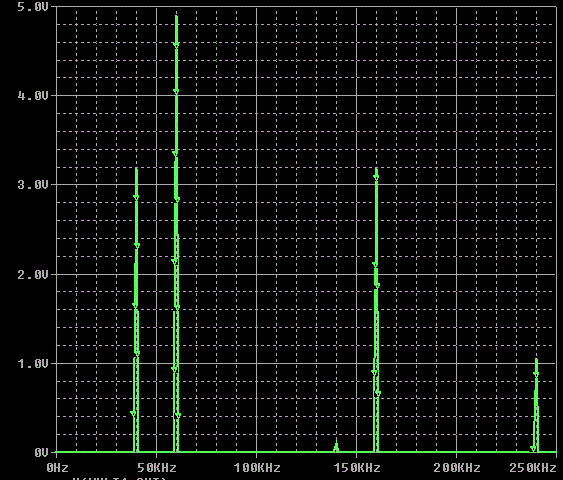This screenshot has height=480, width=563.
Task: Click the 250KHz frequency axis label
Action: [533, 468]
